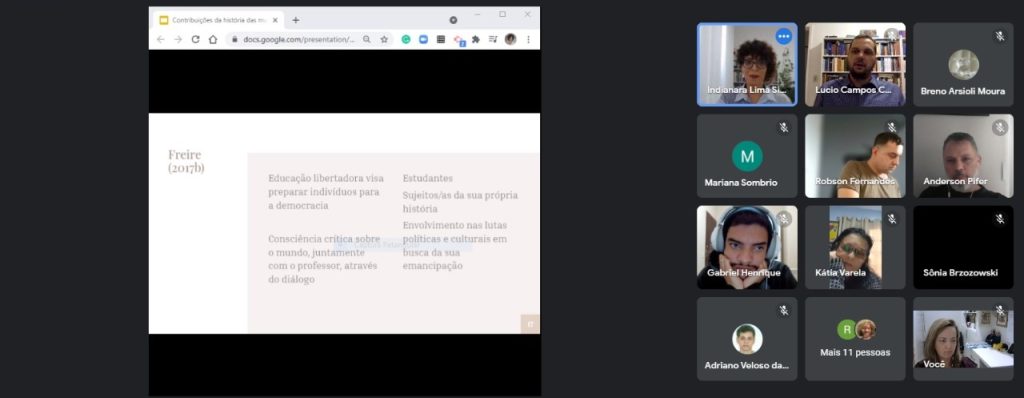Select Gabriel Henrique video tile
Image resolution: width=1024 pixels, height=398 pixels.
pyautogui.click(x=747, y=248)
